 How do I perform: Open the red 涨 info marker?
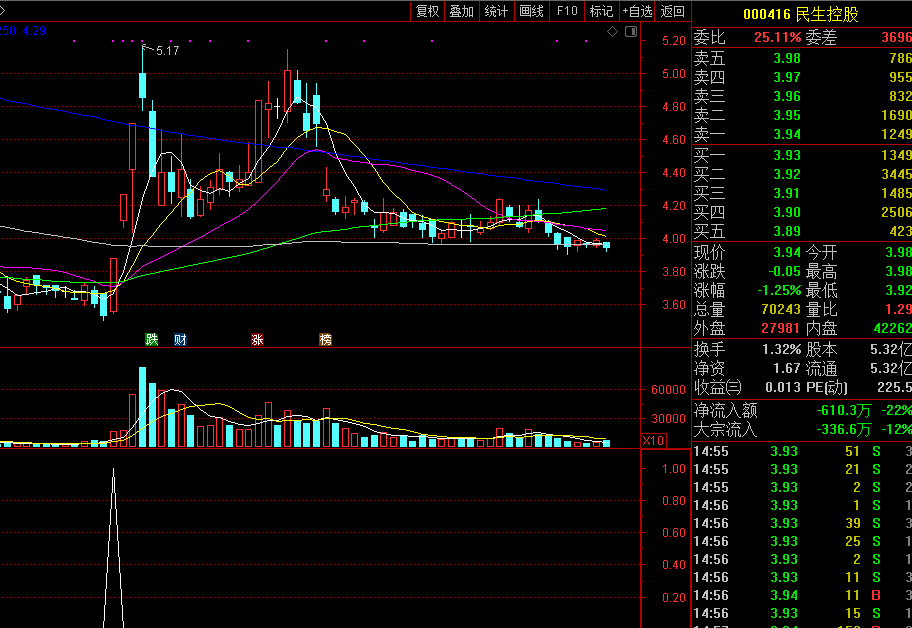[258, 340]
